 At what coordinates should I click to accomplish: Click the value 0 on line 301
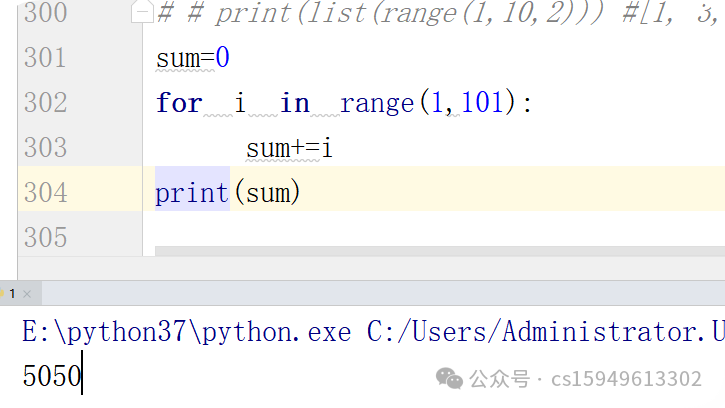point(222,58)
